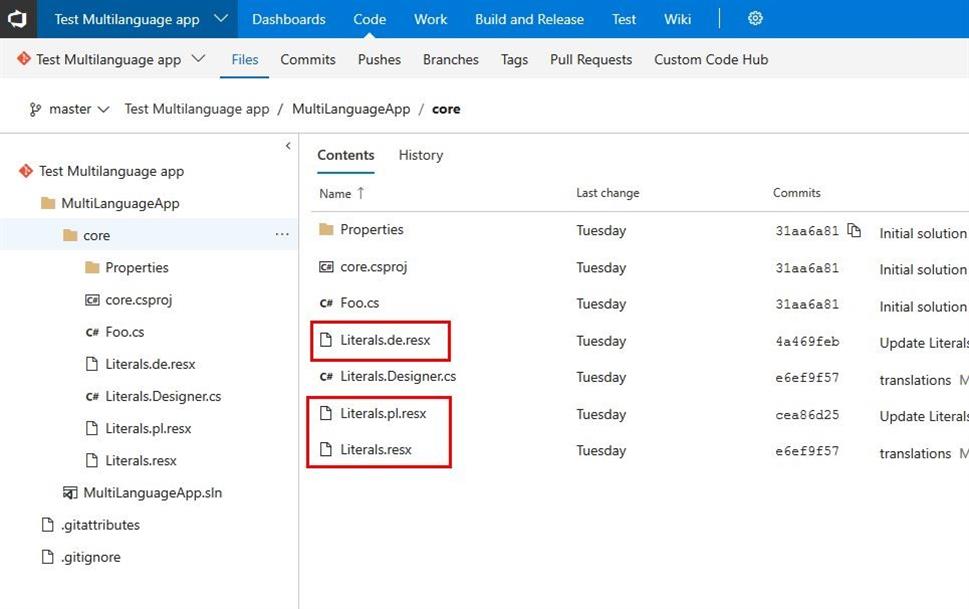Open the MultiLanguageApp.sln solution icon
969x609 pixels.
(69, 492)
